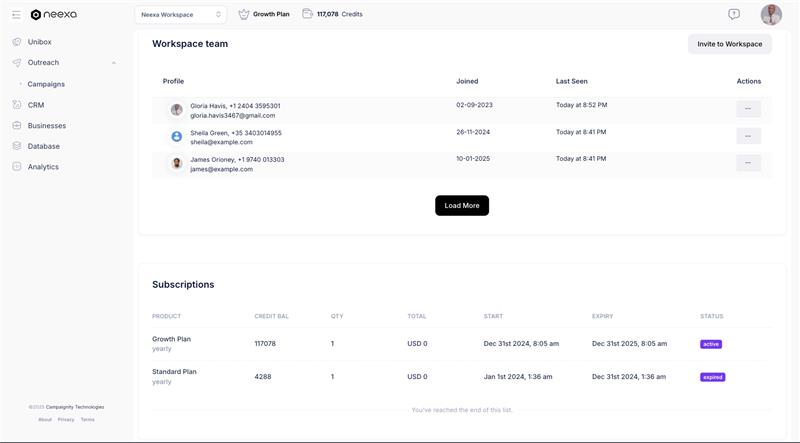Click the Load More button
This screenshot has width=800, height=443.
point(462,205)
